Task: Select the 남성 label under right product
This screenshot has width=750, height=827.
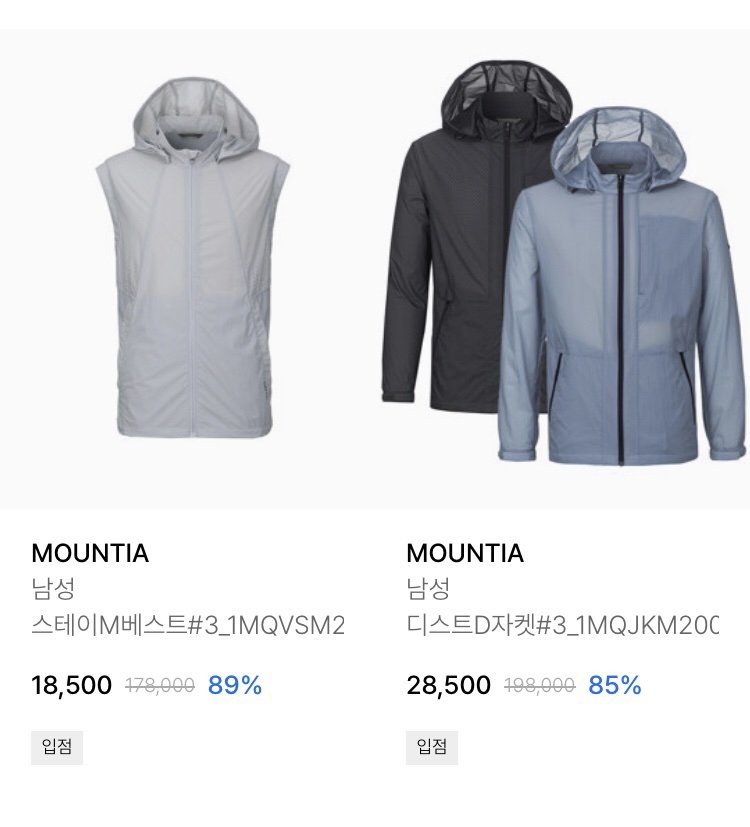Action: (x=428, y=589)
